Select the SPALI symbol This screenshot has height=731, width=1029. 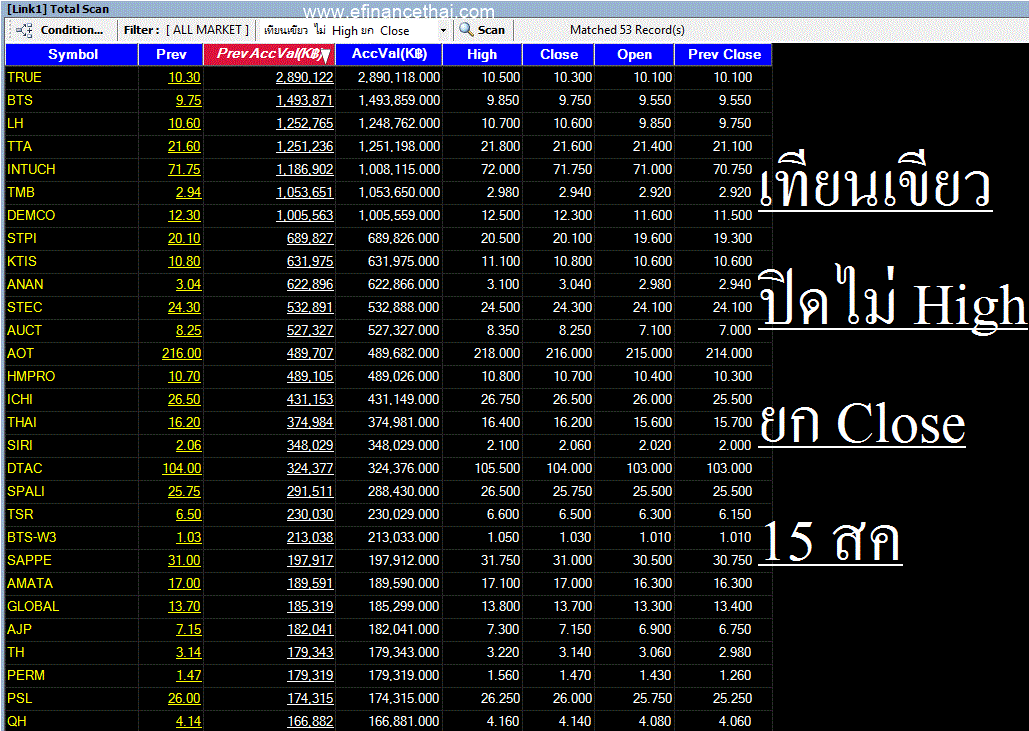click(x=26, y=491)
